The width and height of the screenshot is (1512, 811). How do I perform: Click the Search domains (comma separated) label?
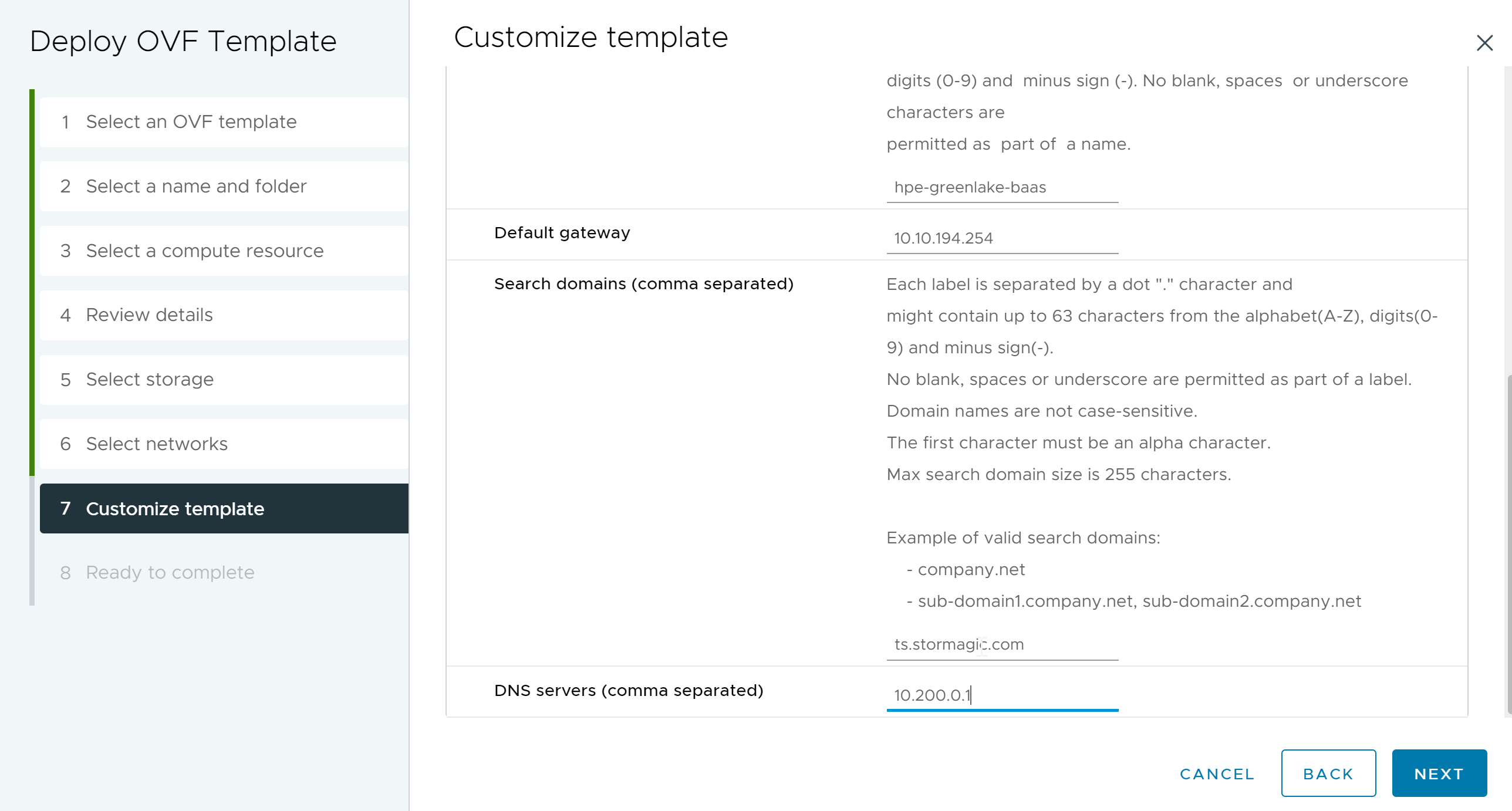tap(644, 284)
